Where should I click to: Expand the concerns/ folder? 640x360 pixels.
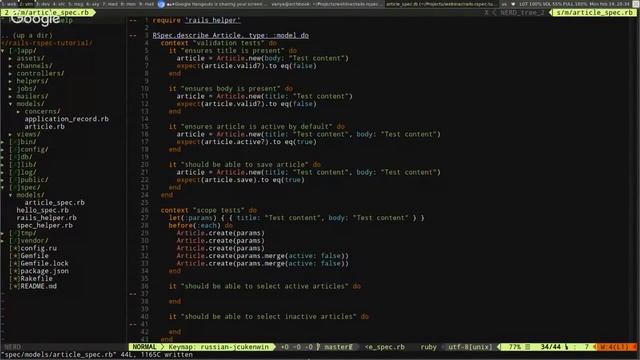19,111
